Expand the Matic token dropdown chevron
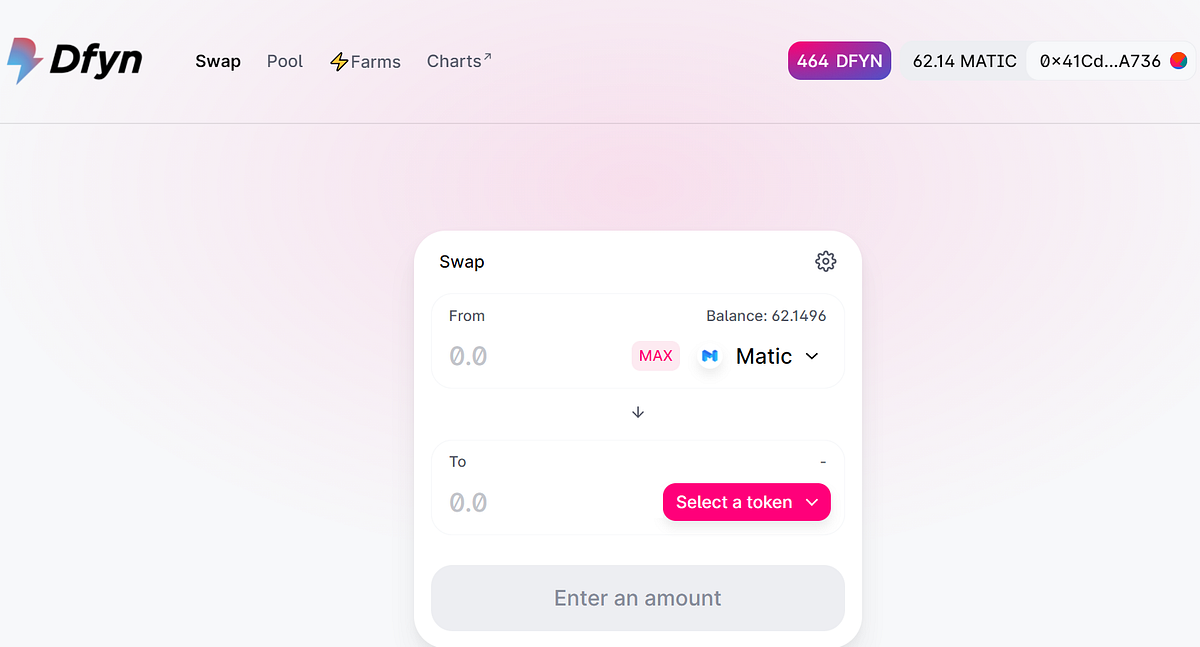1200x647 pixels. coord(812,356)
